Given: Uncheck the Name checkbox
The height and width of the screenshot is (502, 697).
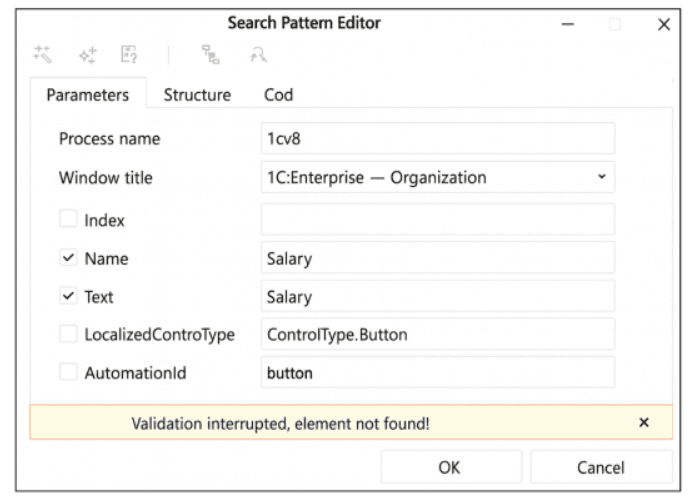Looking at the screenshot, I should point(67,258).
